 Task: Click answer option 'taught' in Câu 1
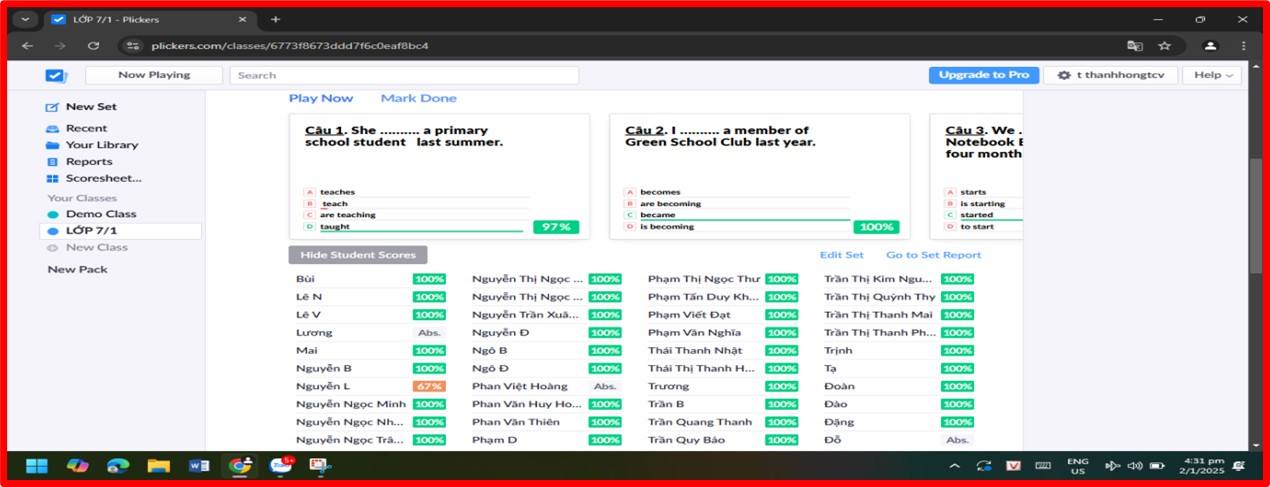pos(335,227)
